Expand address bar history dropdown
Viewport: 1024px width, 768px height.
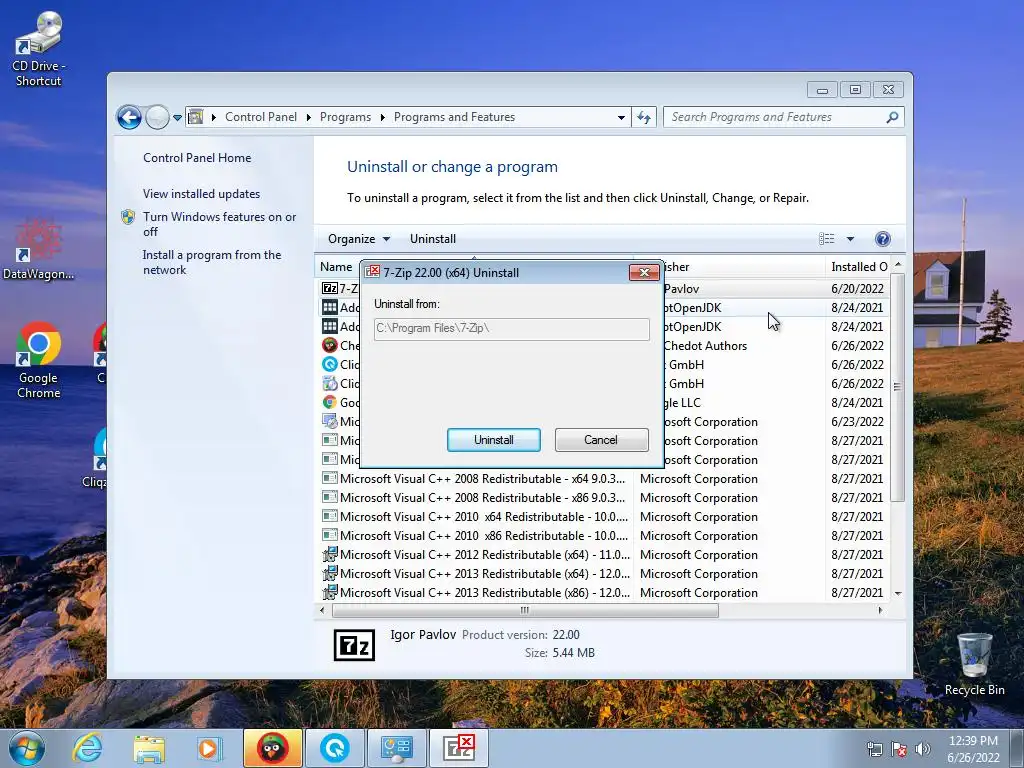[620, 118]
